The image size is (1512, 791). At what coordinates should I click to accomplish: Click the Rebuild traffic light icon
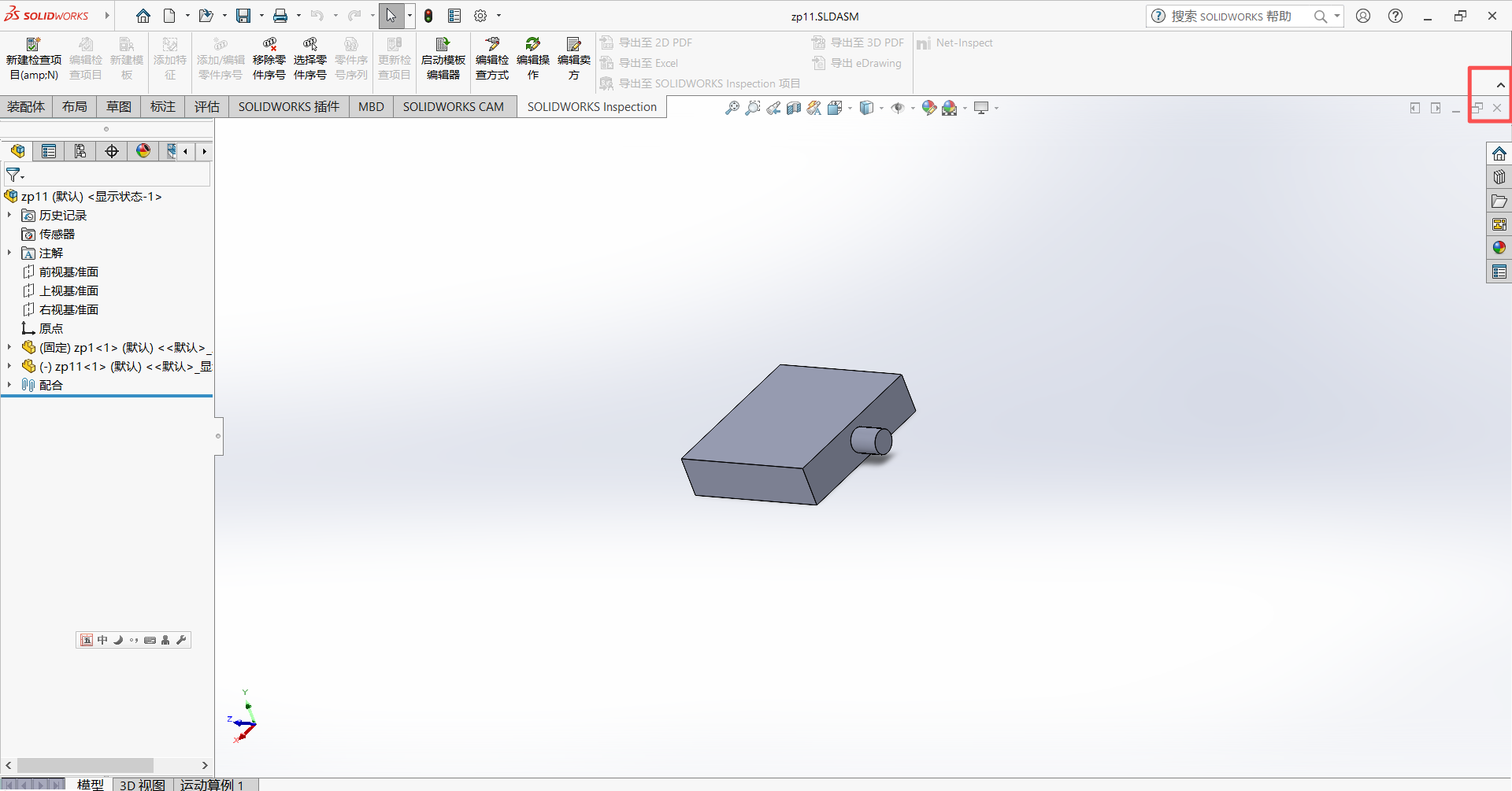point(428,16)
